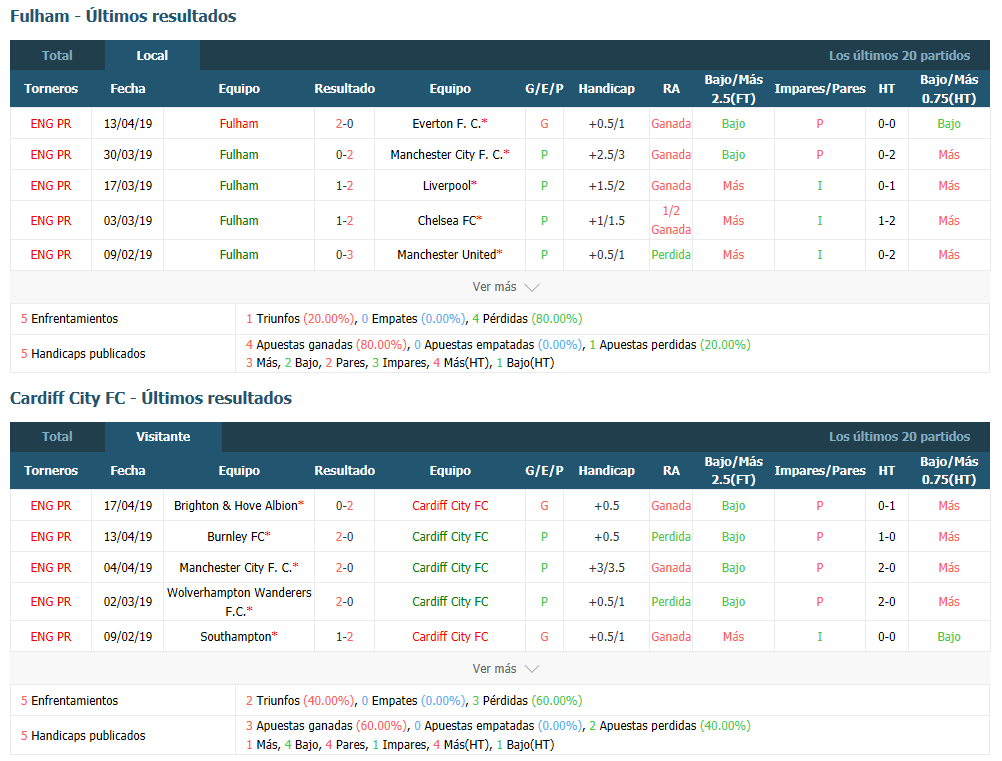The width and height of the screenshot is (1002, 761).
Task: Click 'Perdida' in the Manchester United row
Action: (x=671, y=254)
